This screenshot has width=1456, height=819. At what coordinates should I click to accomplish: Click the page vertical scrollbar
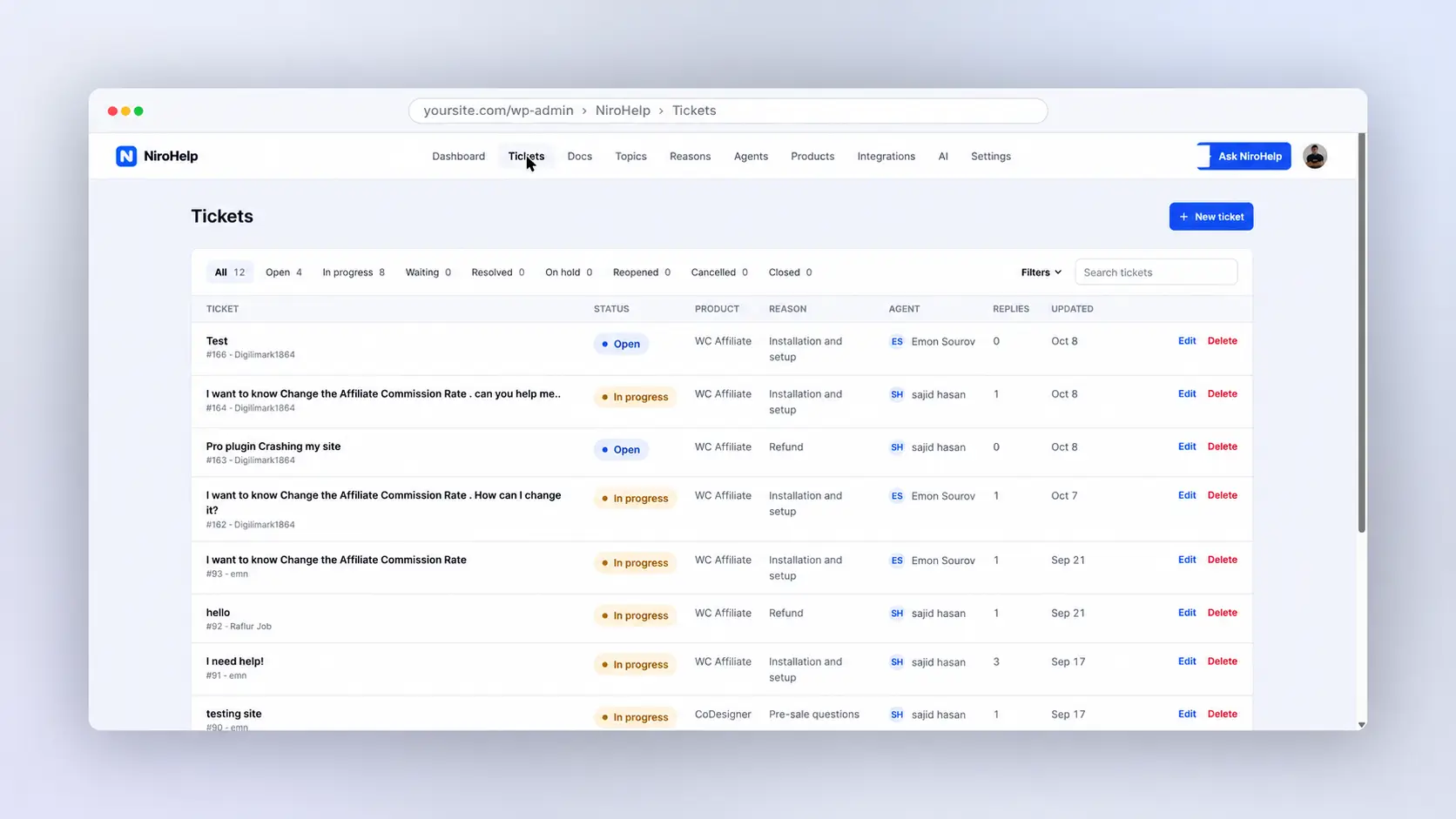coord(1361,333)
